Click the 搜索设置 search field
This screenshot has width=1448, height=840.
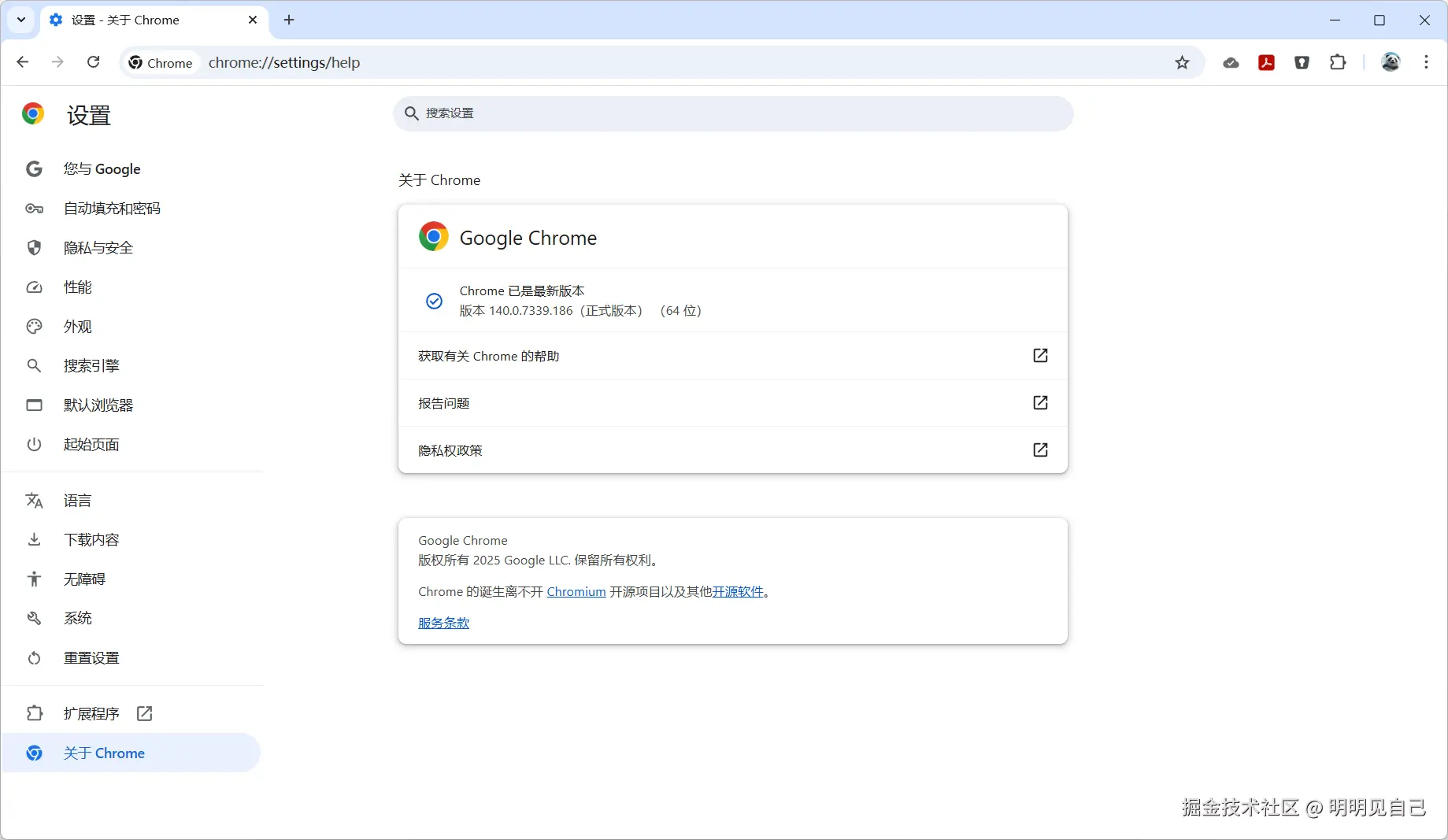click(733, 113)
